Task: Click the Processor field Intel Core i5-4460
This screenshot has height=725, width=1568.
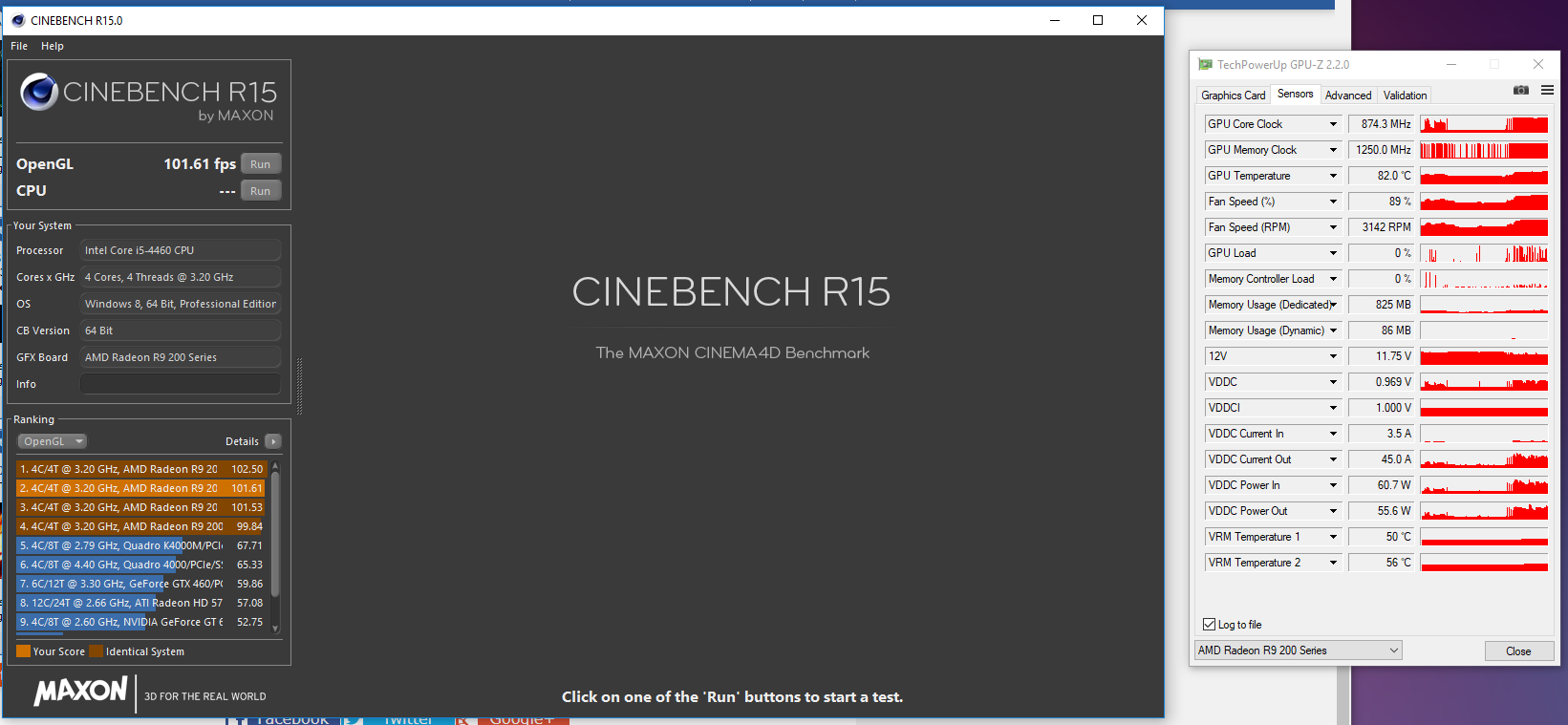Action: [181, 250]
